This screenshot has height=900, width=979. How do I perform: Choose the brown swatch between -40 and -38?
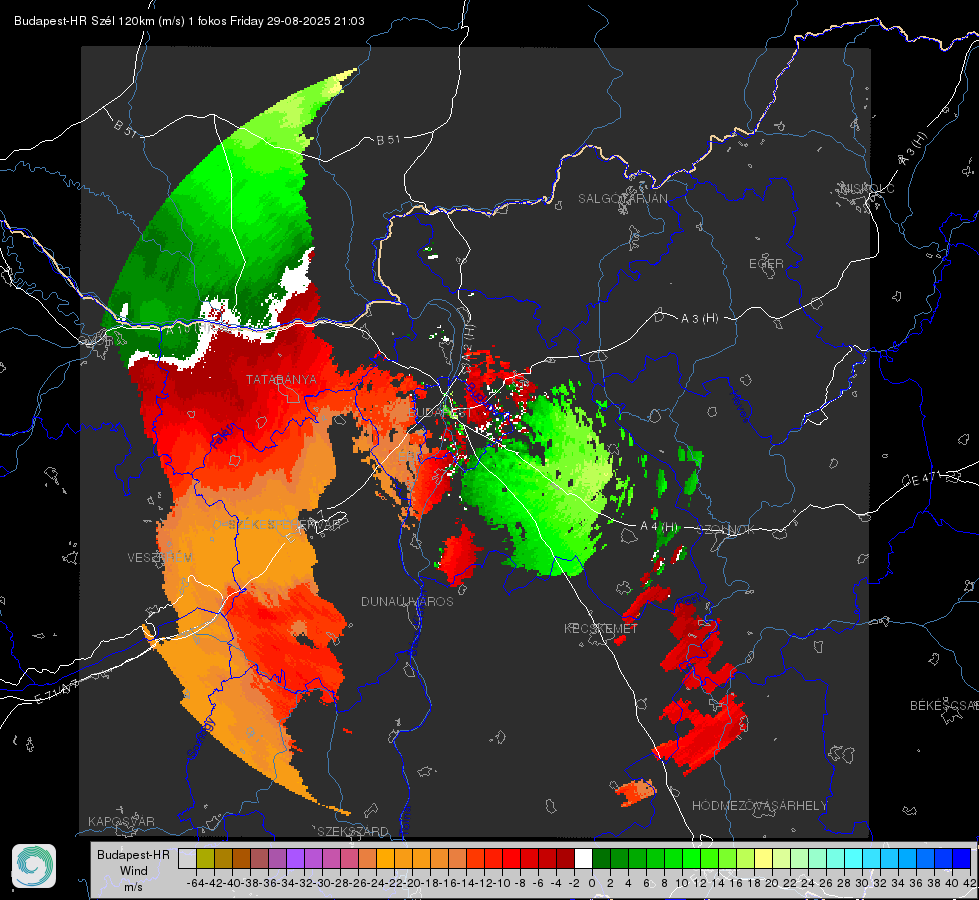[x=241, y=858]
